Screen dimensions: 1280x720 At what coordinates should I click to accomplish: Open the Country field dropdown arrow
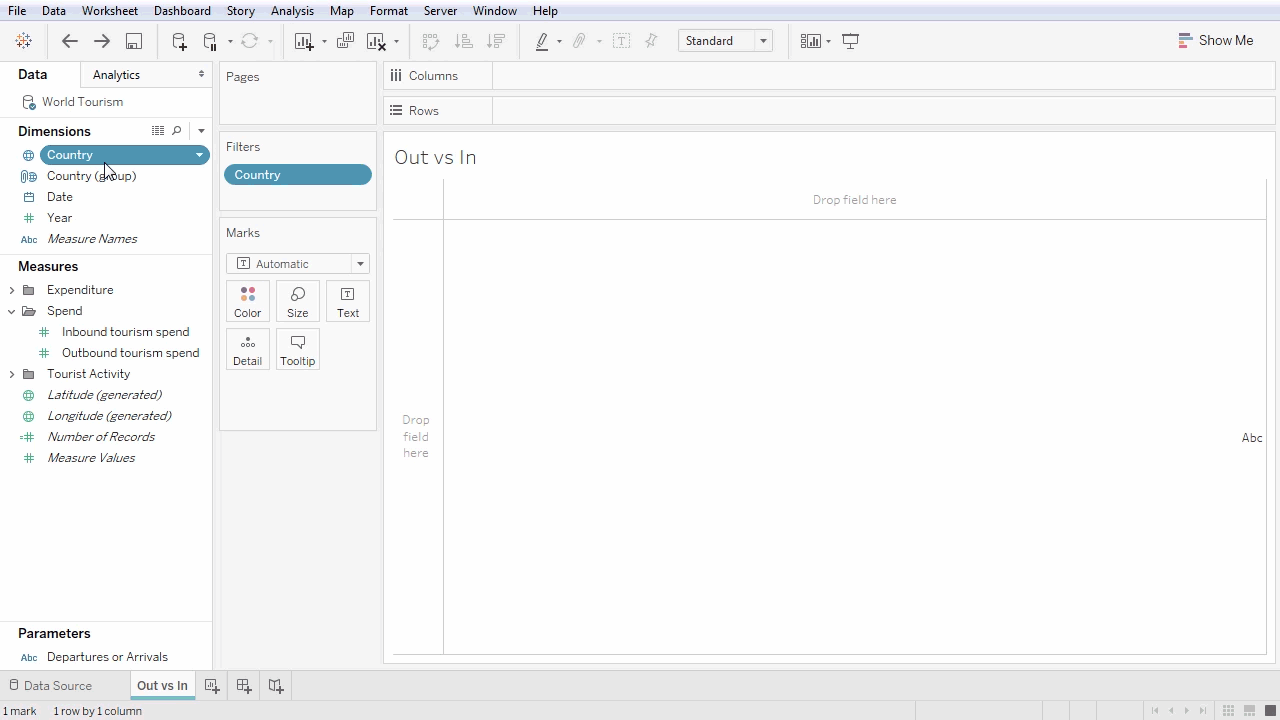click(199, 155)
